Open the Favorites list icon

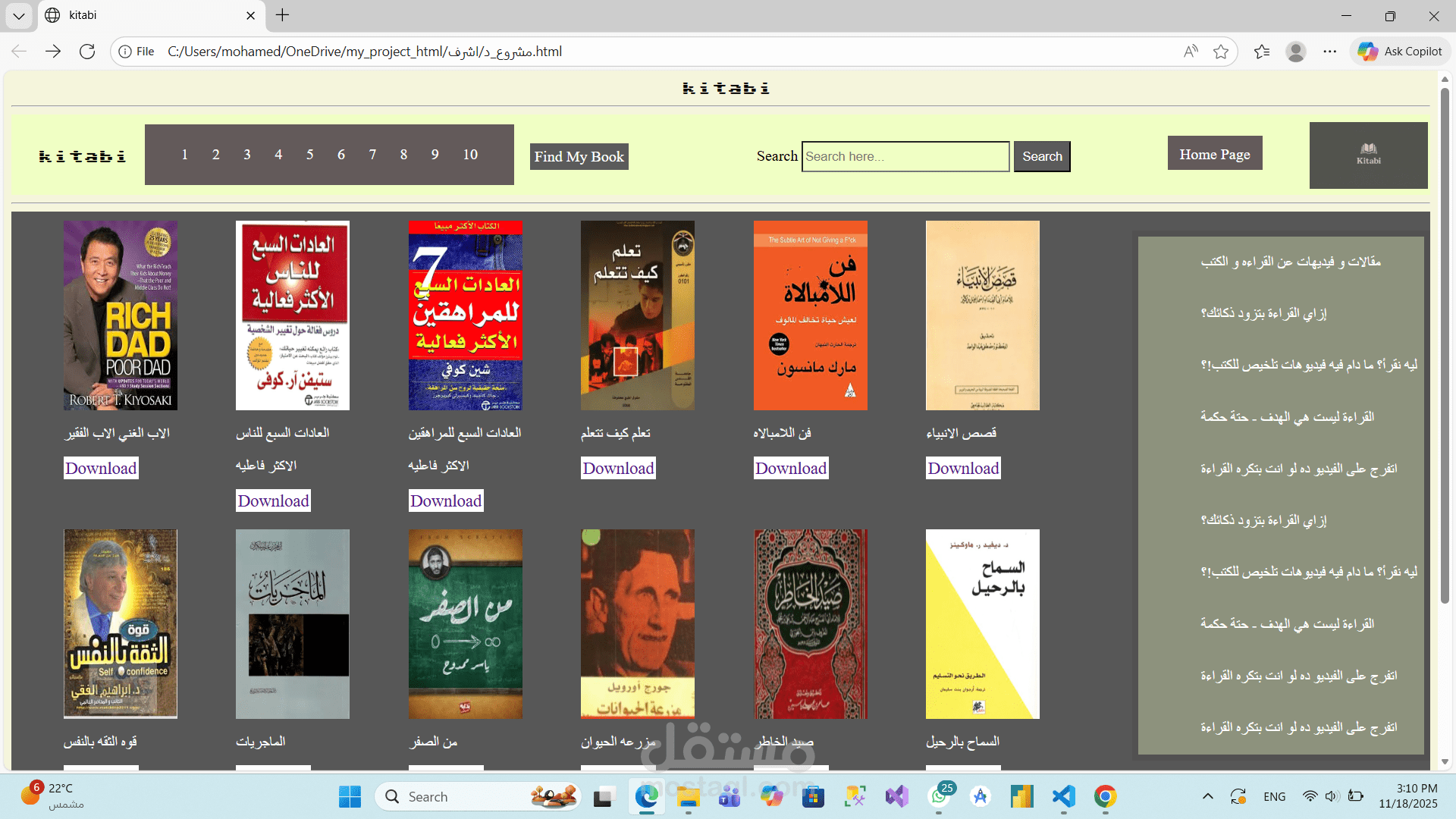(1262, 52)
